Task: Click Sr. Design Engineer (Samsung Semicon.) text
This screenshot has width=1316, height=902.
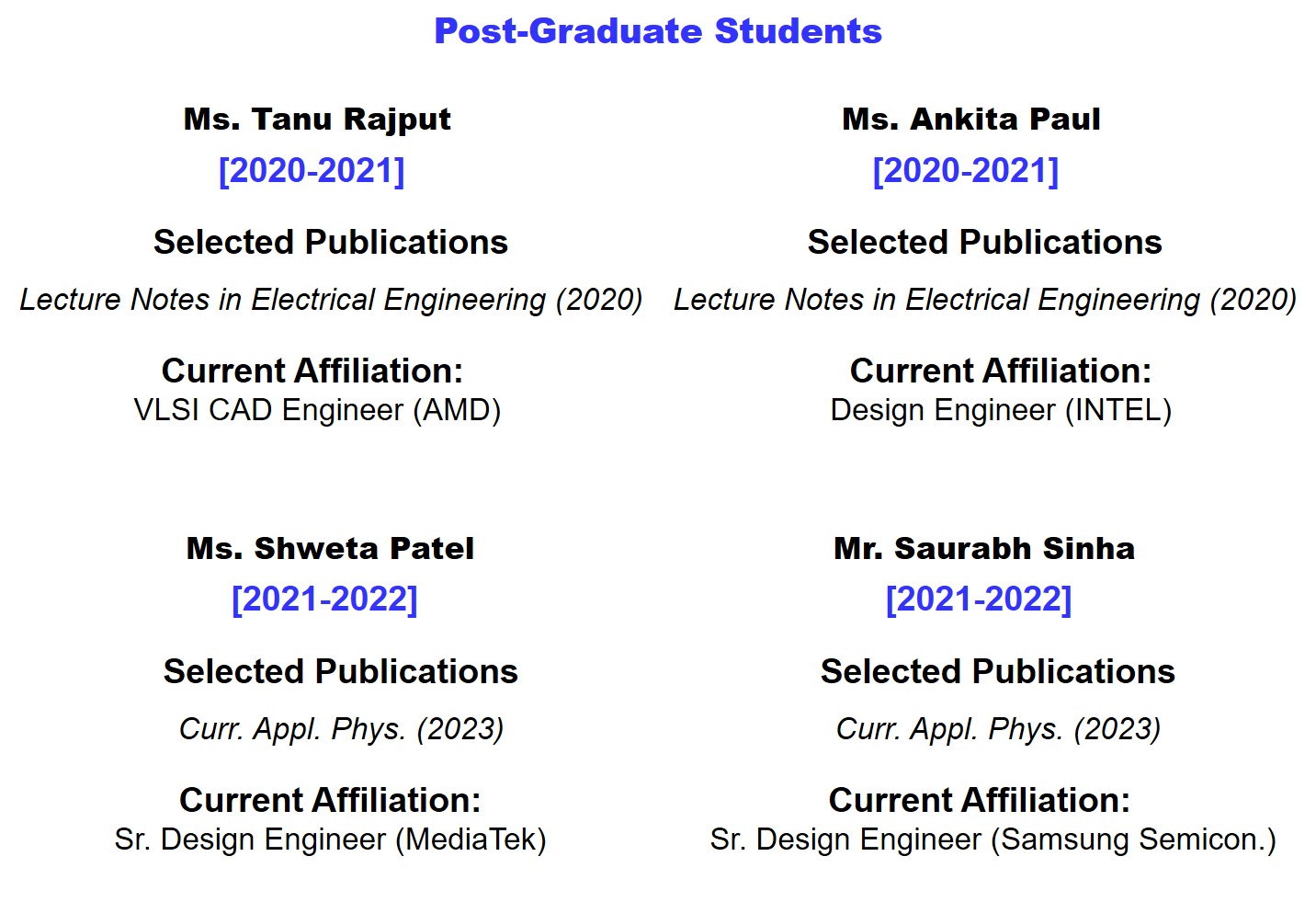Action: 993,839
